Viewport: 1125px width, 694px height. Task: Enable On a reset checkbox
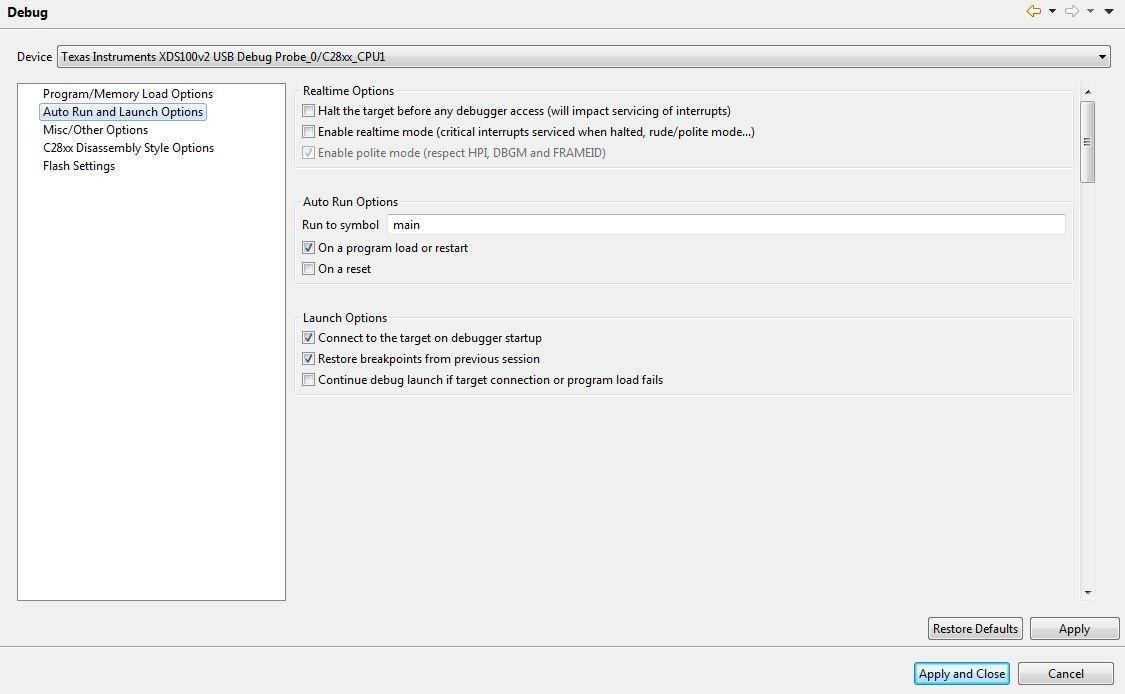click(x=309, y=268)
